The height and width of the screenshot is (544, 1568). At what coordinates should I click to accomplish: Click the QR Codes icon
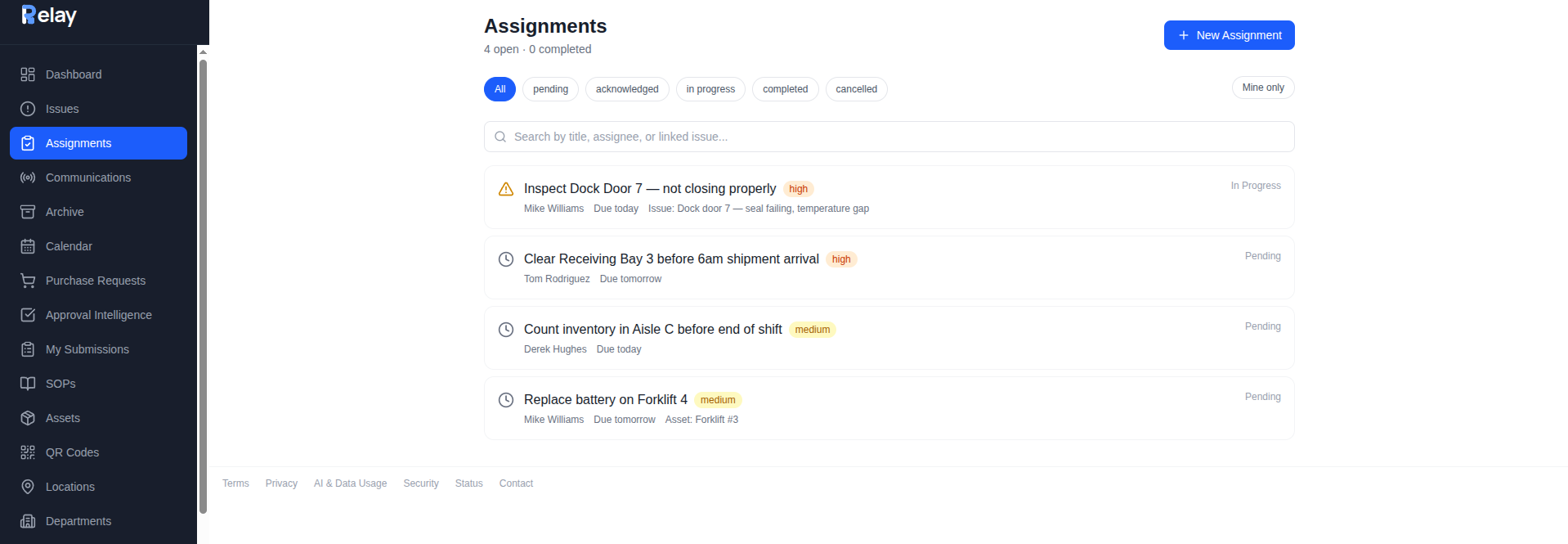28,452
